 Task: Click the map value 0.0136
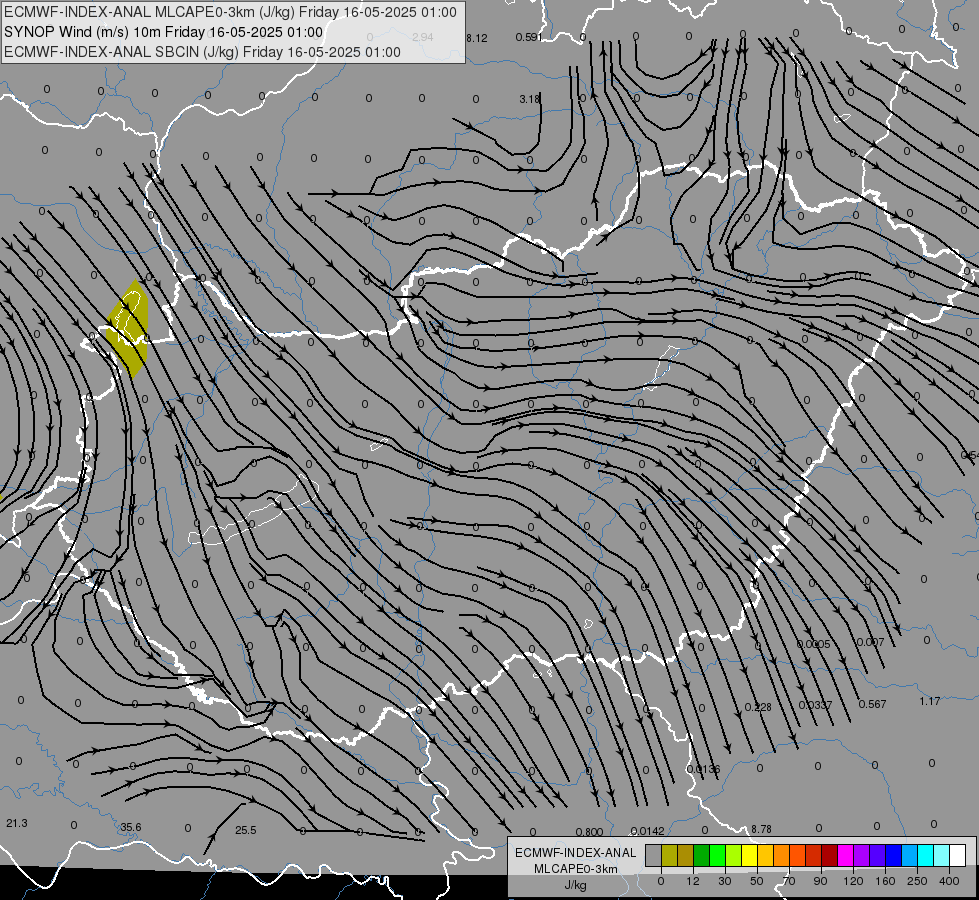click(703, 769)
